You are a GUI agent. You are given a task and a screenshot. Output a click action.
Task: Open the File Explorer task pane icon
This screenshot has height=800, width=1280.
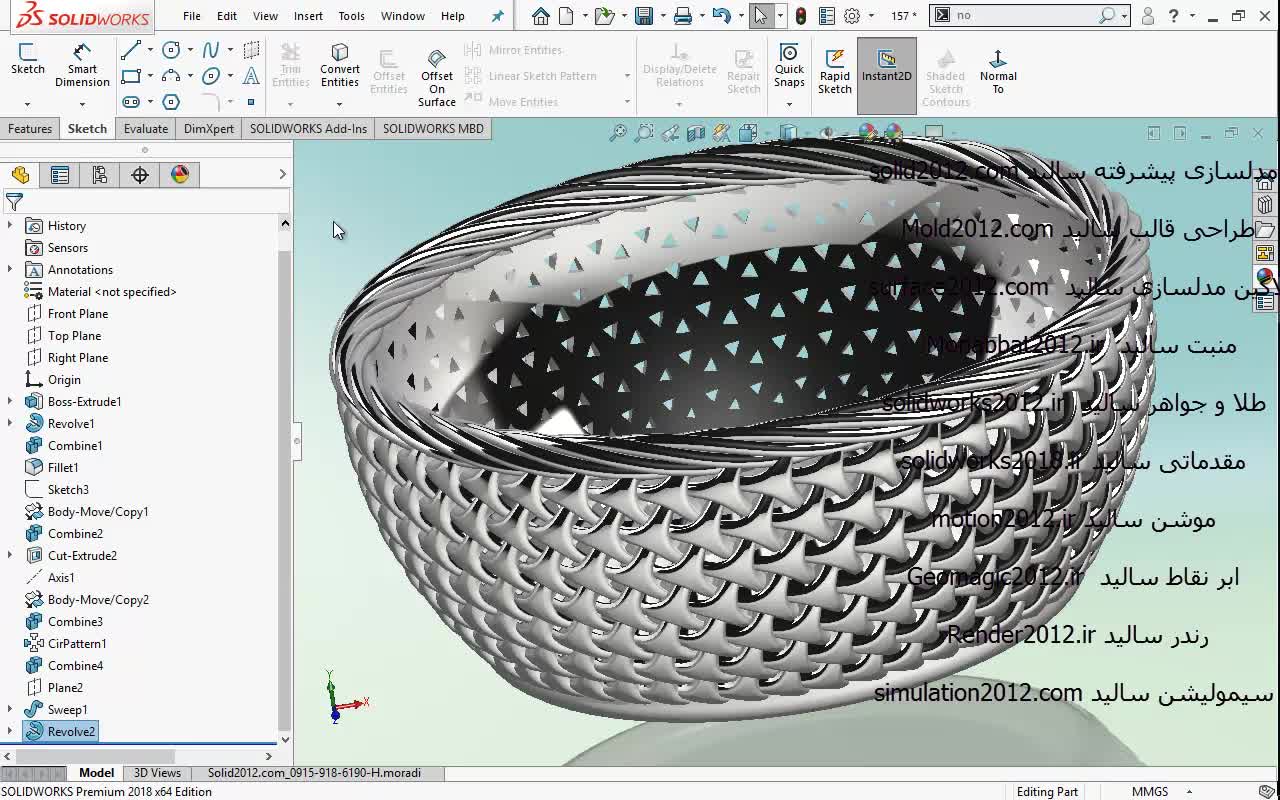coord(1265,229)
